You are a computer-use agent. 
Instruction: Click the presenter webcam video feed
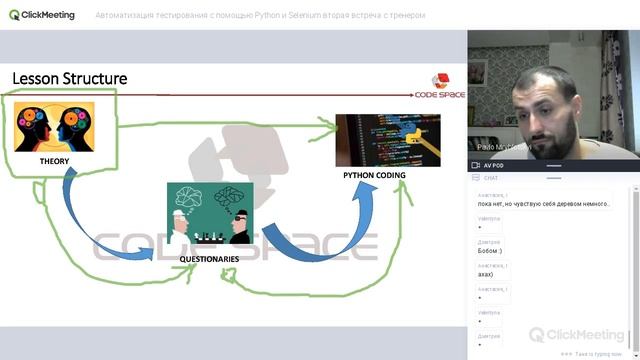click(x=553, y=95)
